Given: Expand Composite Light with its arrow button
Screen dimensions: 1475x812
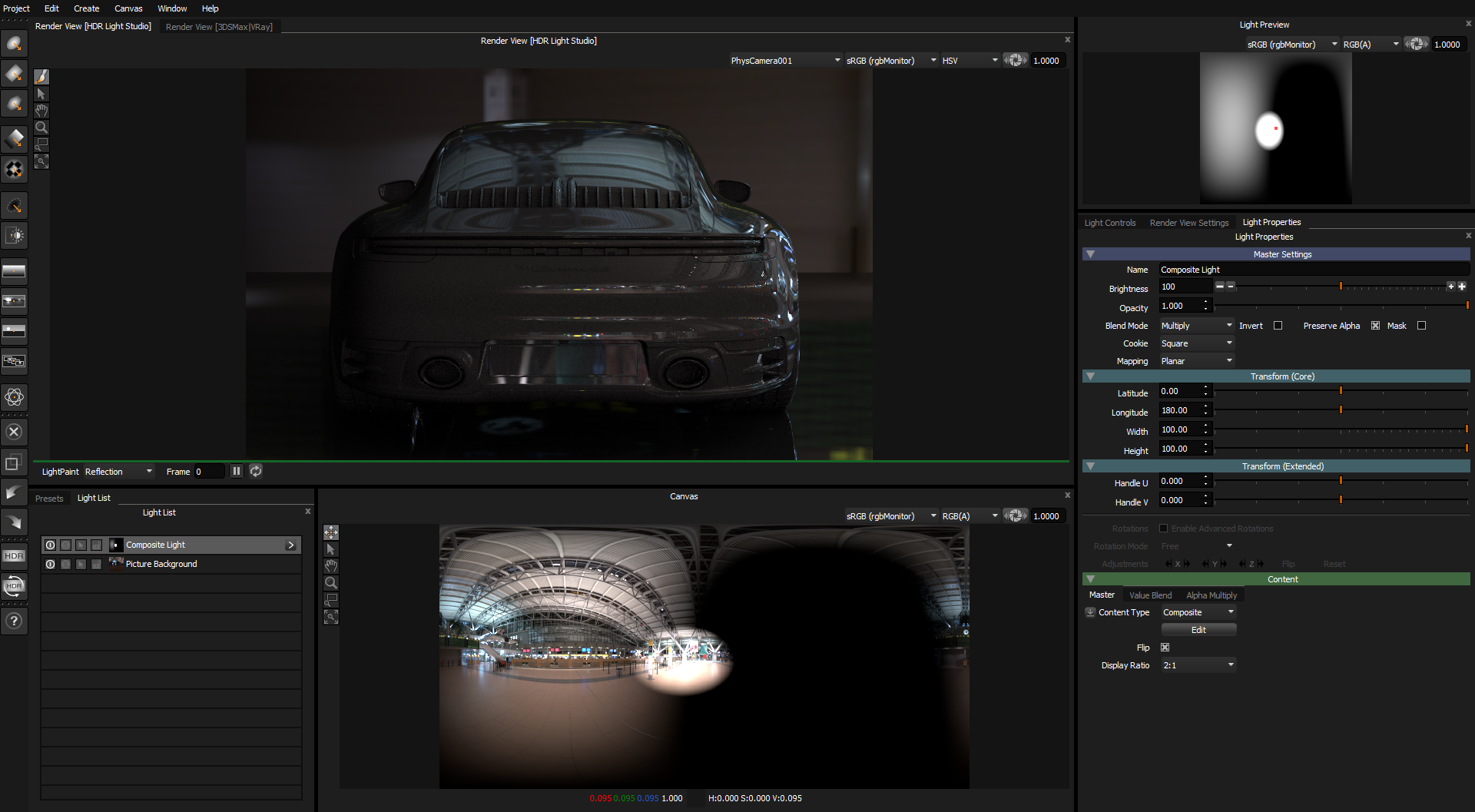Looking at the screenshot, I should click(x=290, y=545).
